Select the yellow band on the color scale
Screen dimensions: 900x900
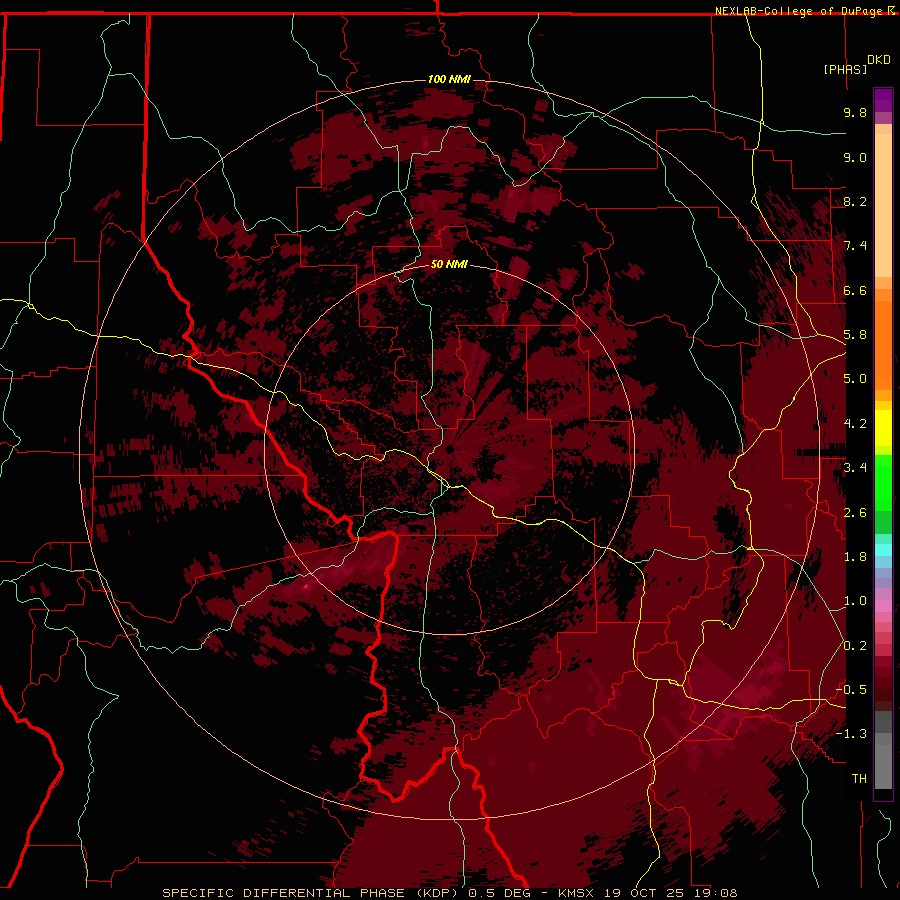tap(883, 428)
